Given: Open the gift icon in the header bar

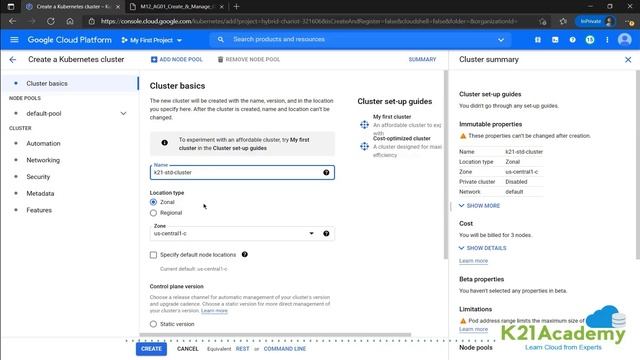Looking at the screenshot, I should (x=538, y=40).
